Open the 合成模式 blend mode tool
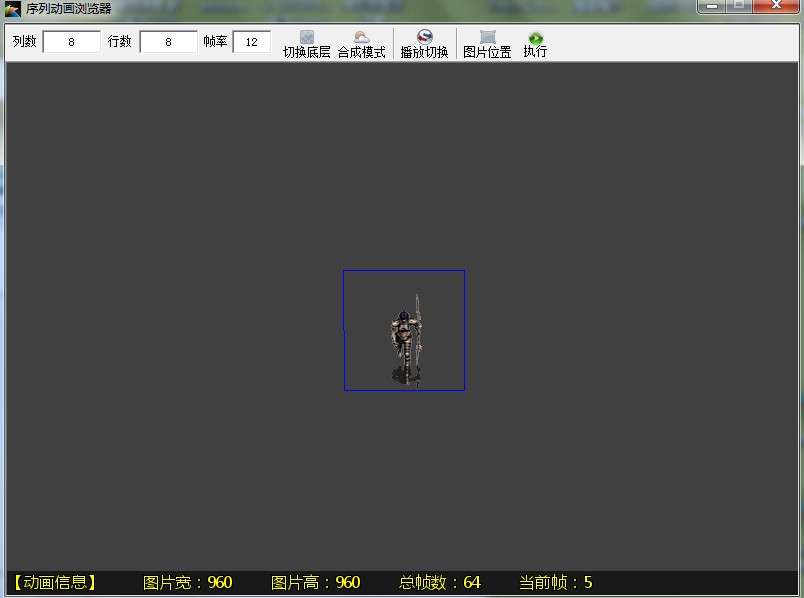The image size is (804, 598). (361, 44)
